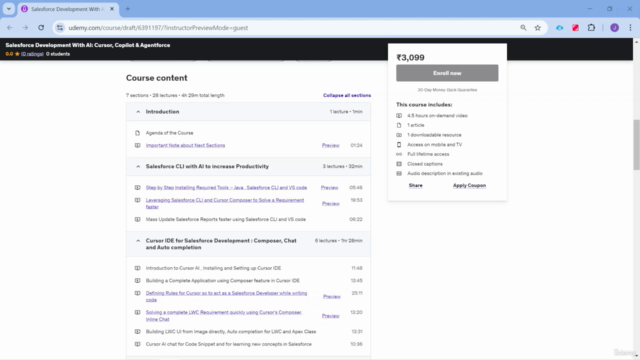Click the browser forward arrow
Screen dimensions: 640x360
(25, 28)
